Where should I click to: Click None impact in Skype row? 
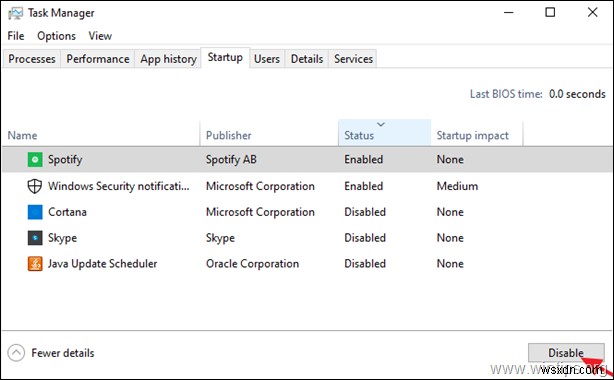(x=450, y=238)
